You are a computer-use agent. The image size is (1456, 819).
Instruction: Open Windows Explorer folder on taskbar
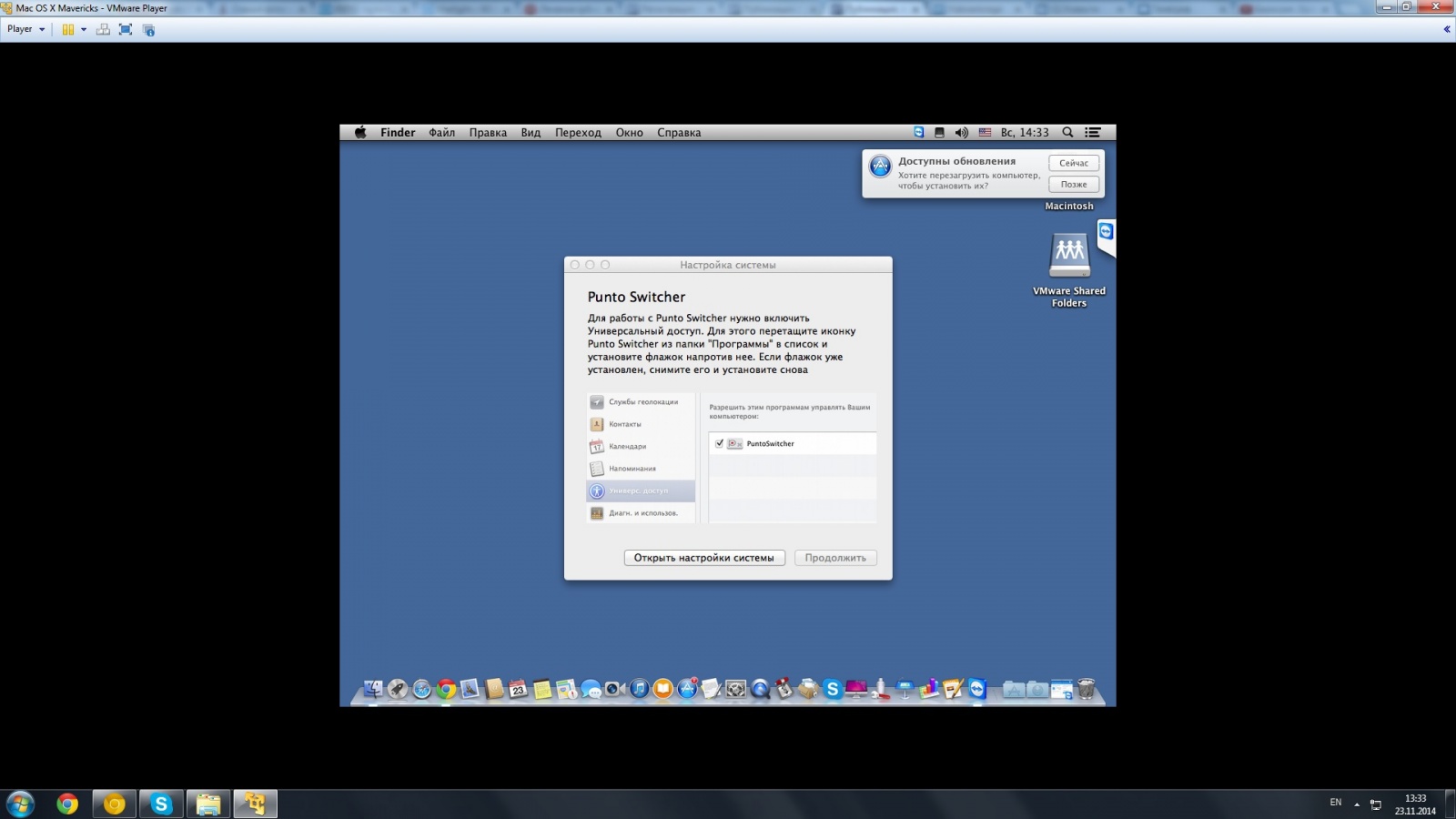point(208,804)
